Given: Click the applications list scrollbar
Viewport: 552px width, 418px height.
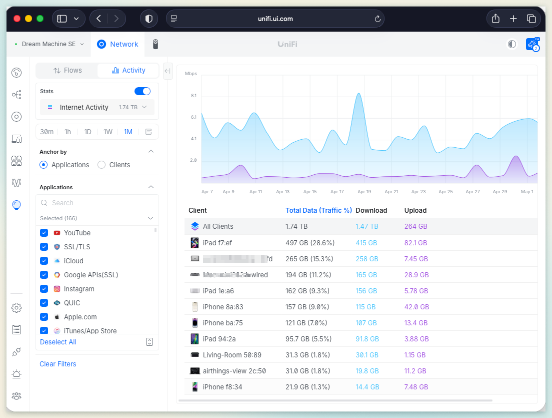Looking at the screenshot, I should click(155, 230).
